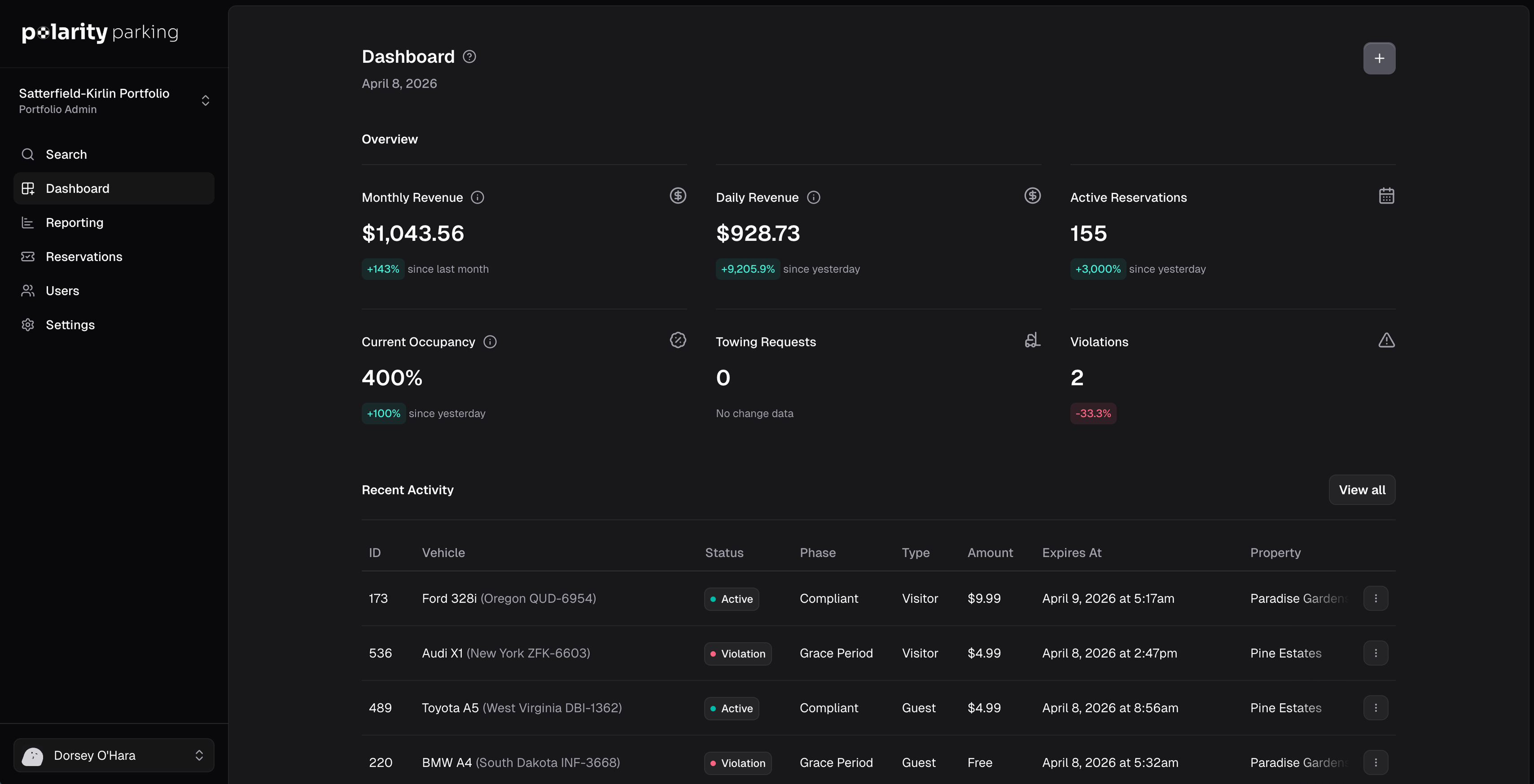Viewport: 1534px width, 784px height.
Task: Click the Dashboard grid icon in sidebar
Action: [28, 189]
